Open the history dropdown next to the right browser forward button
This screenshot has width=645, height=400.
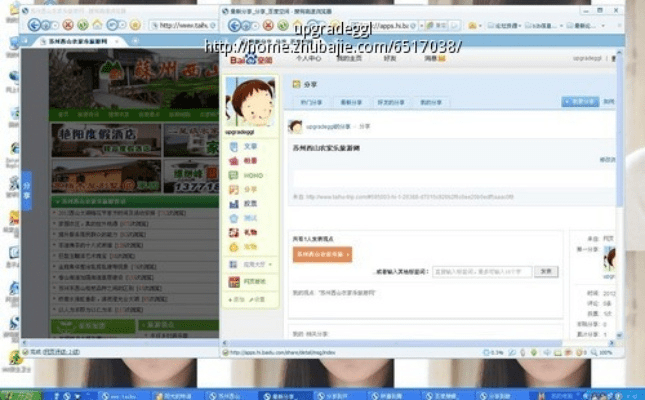pyautogui.click(x=255, y=26)
